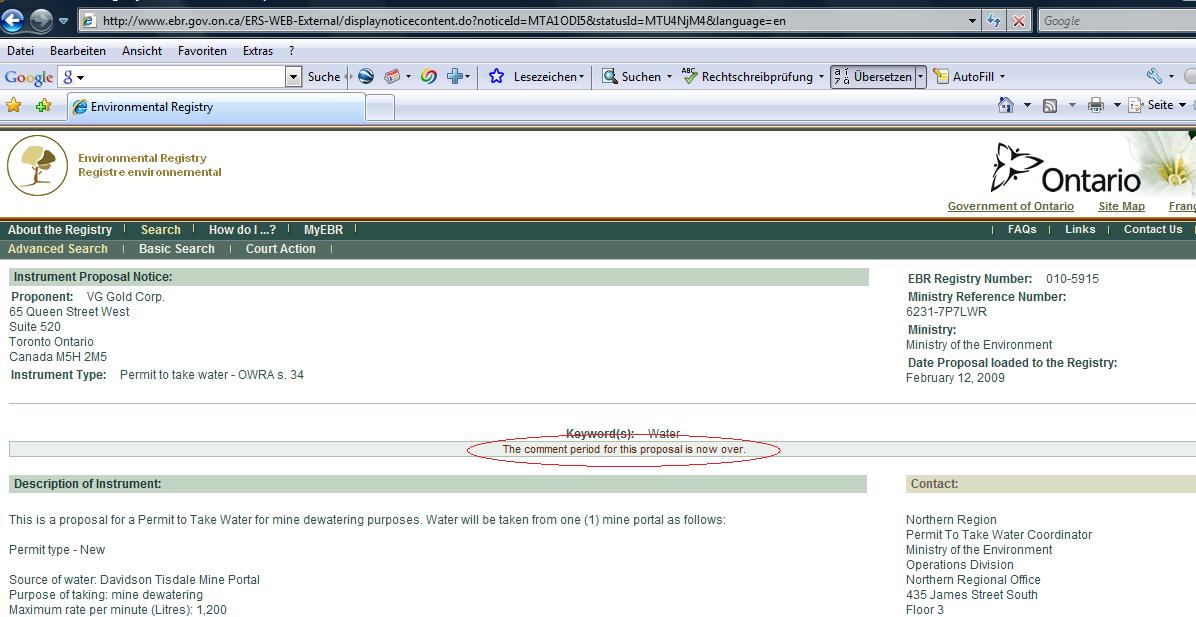Open the recent pages dropdown arrow
This screenshot has height=617, width=1196.
(x=63, y=21)
